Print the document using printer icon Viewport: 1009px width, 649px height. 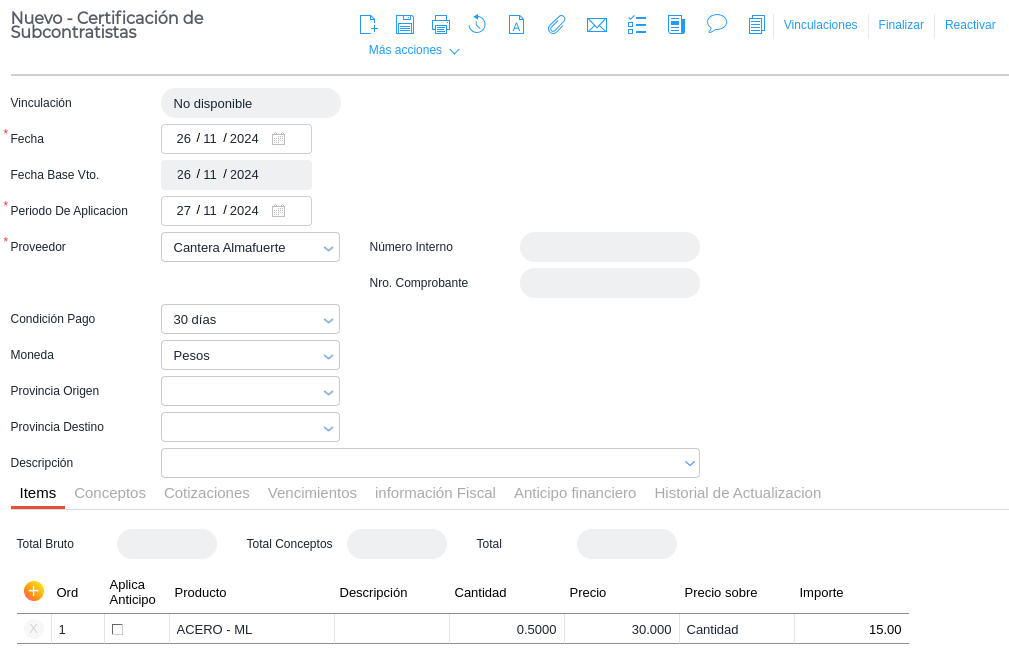coord(440,25)
